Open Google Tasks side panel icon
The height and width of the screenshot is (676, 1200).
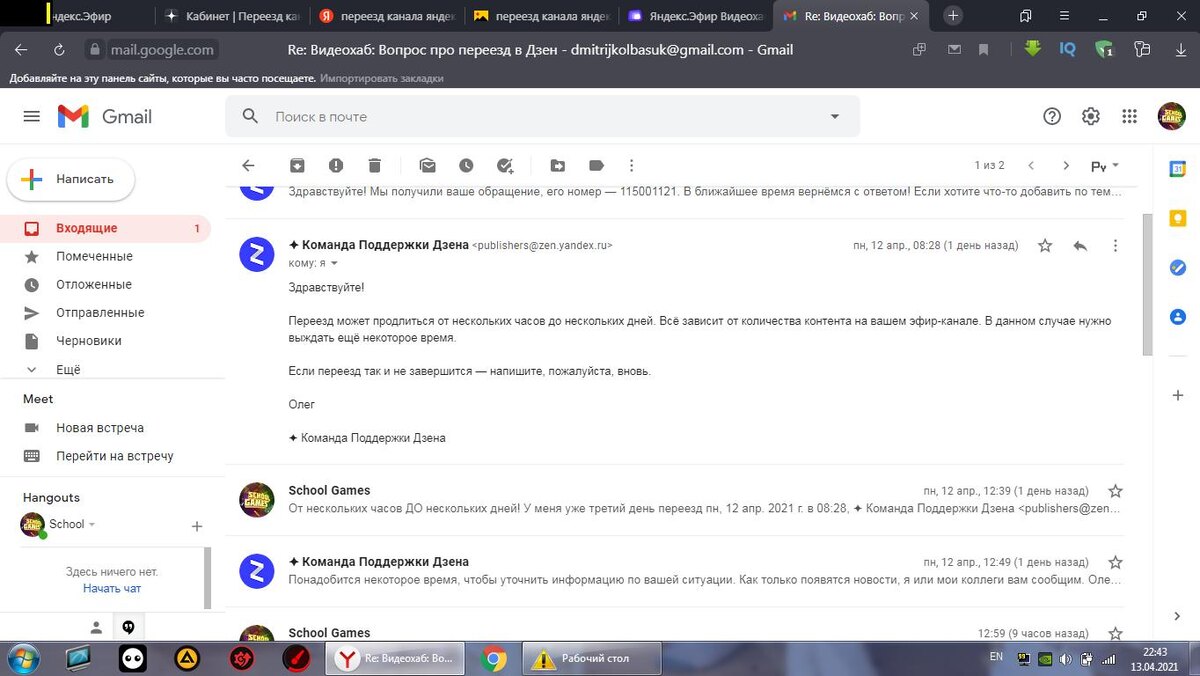[x=1178, y=268]
